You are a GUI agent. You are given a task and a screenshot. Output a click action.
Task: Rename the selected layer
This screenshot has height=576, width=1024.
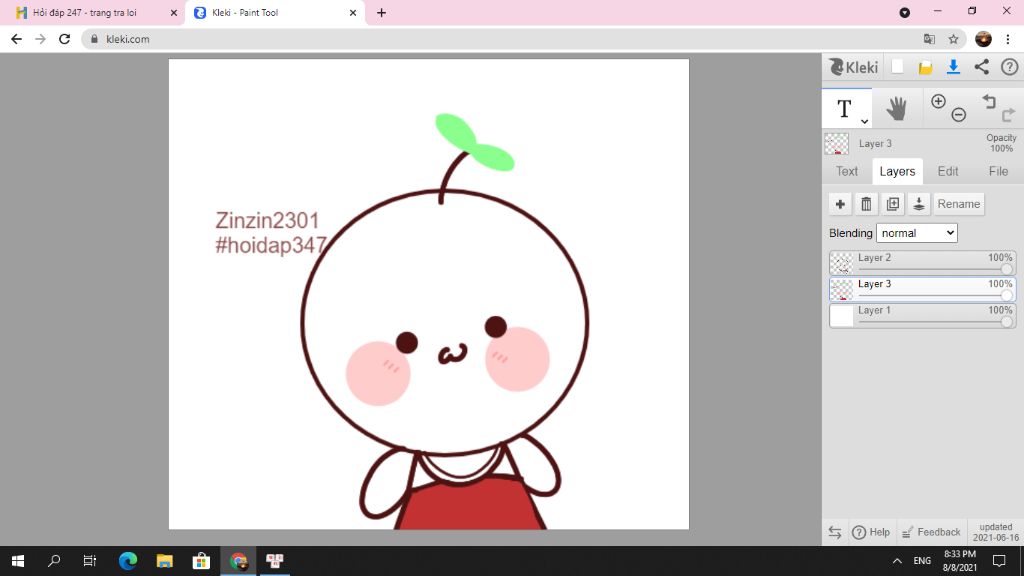pyautogui.click(x=959, y=204)
